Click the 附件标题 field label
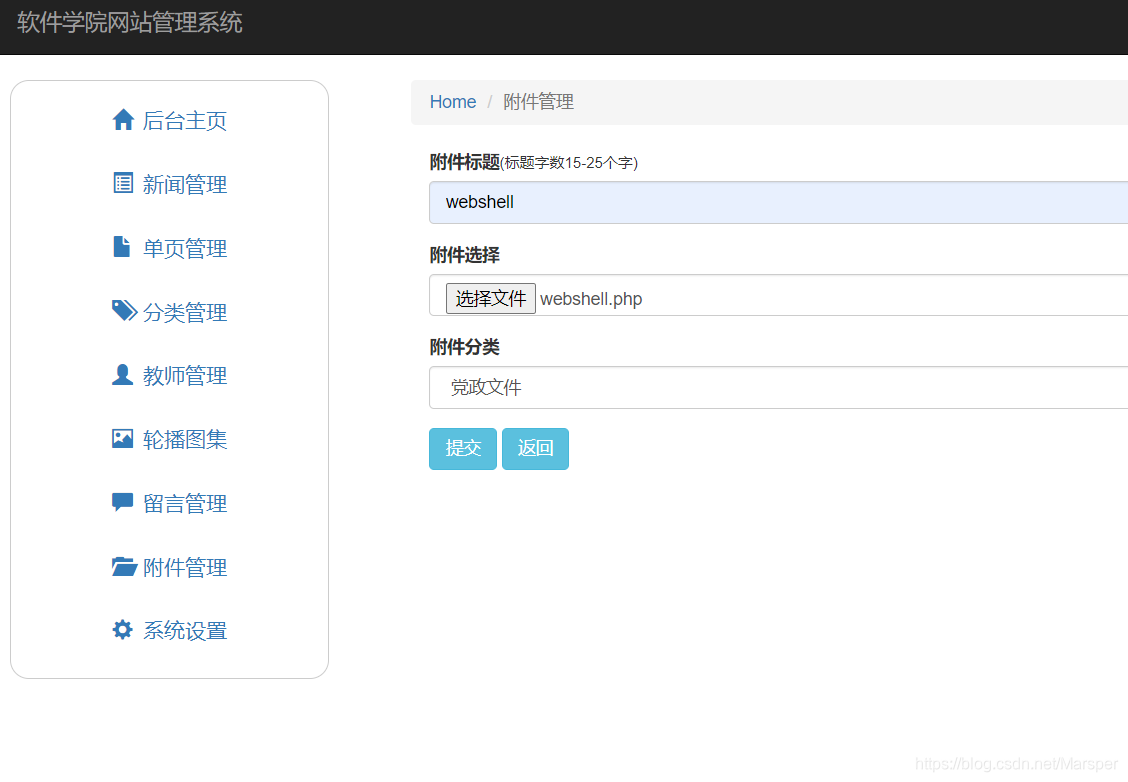The image size is (1128, 782). (465, 162)
